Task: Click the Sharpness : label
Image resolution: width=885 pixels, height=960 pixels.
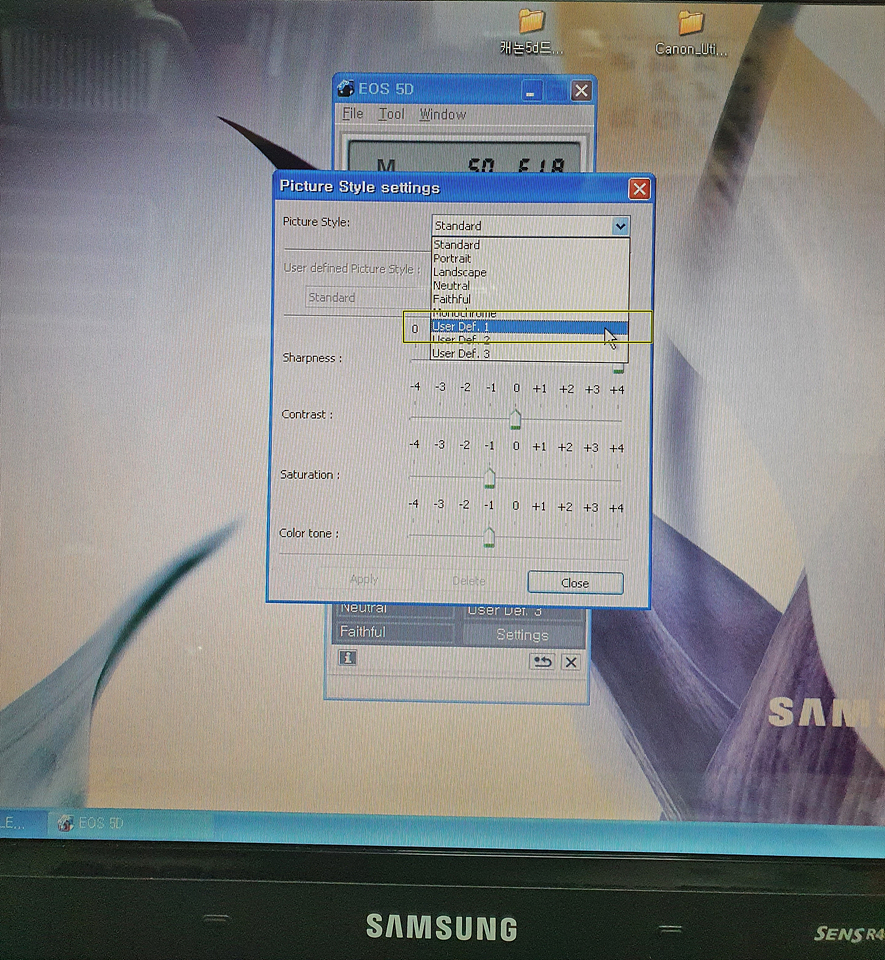Action: 312,358
